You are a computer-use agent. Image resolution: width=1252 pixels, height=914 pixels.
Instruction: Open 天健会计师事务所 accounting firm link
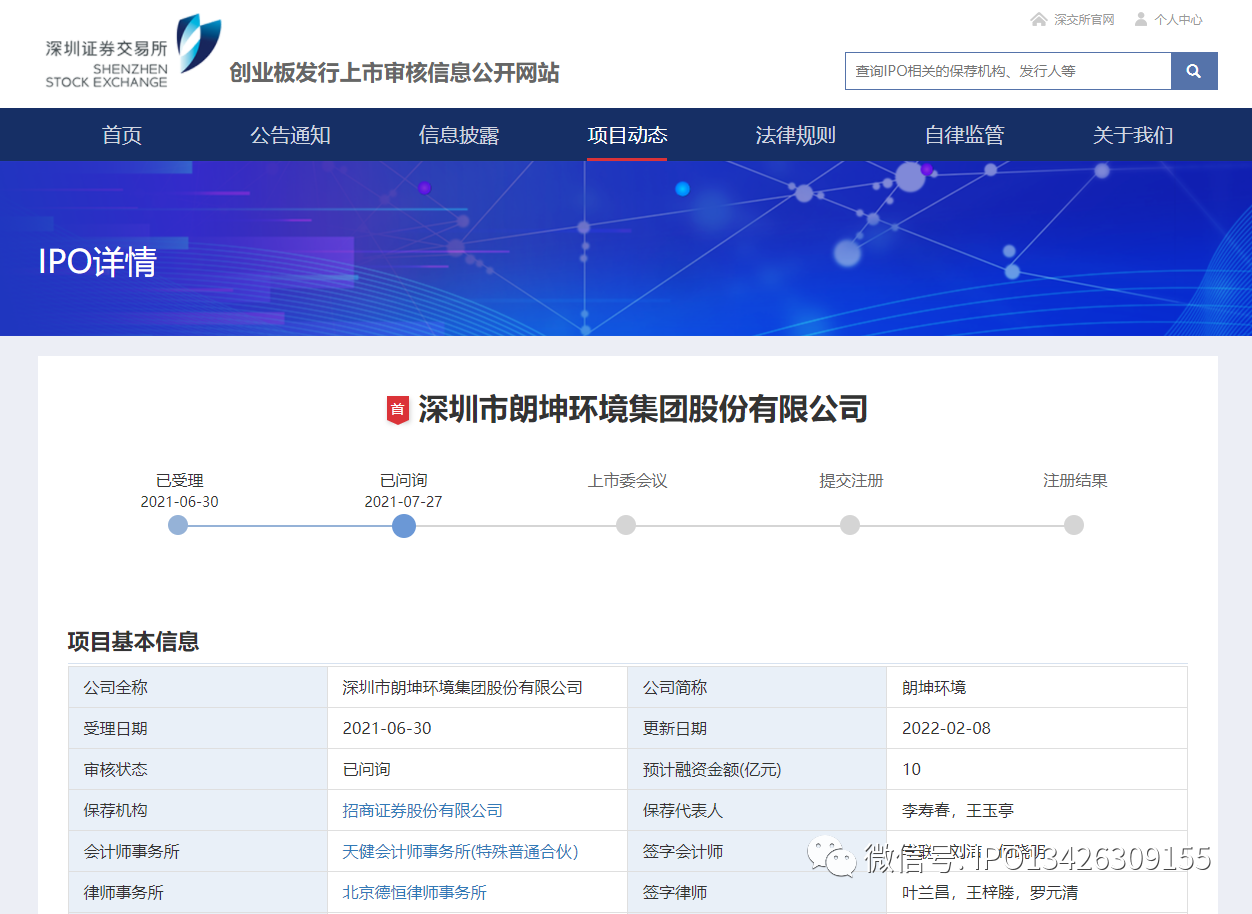point(460,852)
